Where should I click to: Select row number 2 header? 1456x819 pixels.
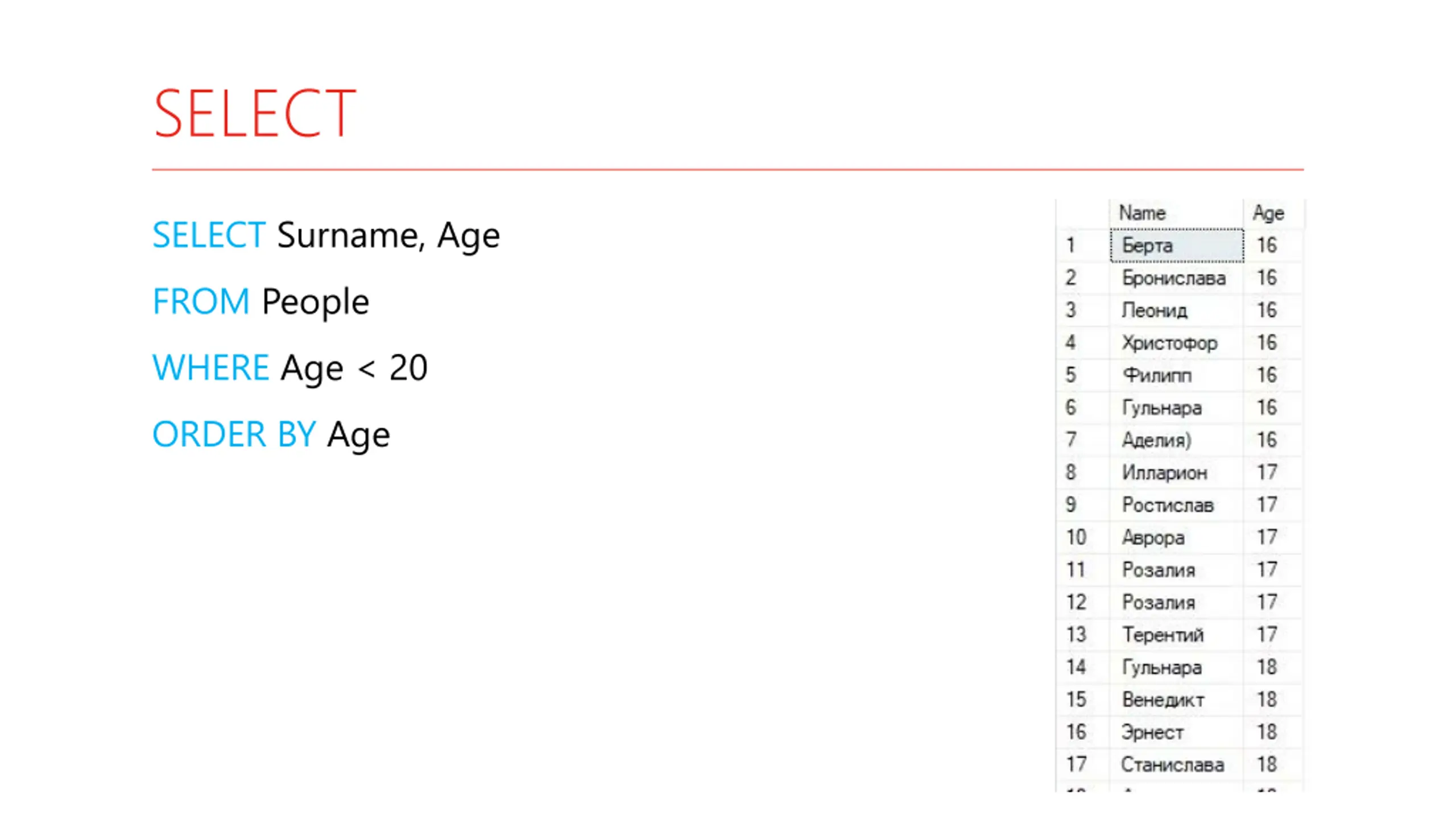(x=1083, y=278)
